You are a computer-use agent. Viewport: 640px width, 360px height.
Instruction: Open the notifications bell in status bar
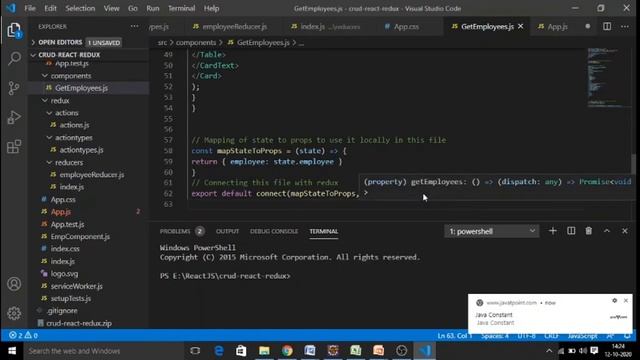627,336
